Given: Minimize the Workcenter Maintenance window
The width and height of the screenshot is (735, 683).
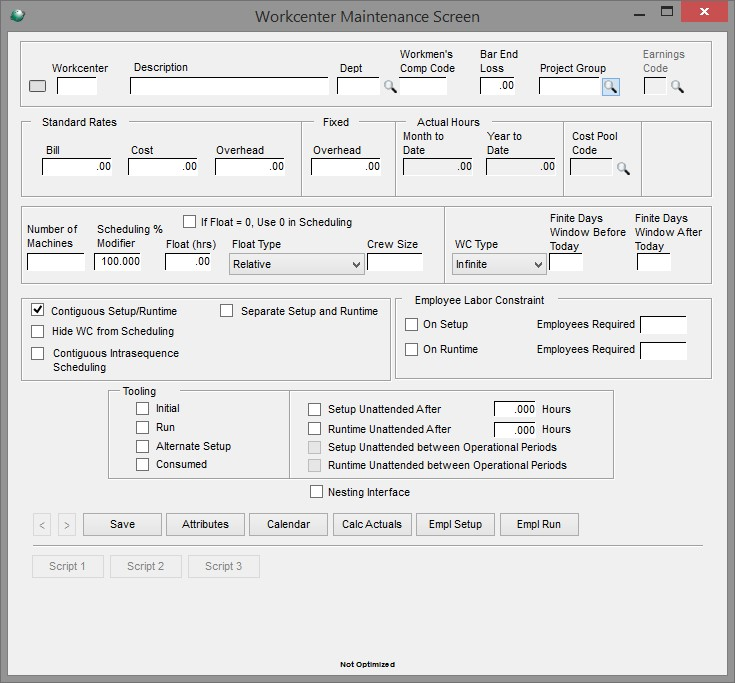Looking at the screenshot, I should coord(639,14).
